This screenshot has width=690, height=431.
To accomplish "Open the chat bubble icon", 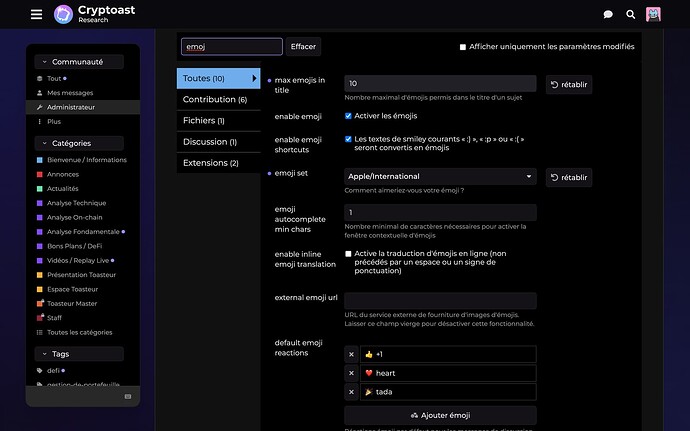I will [x=608, y=15].
